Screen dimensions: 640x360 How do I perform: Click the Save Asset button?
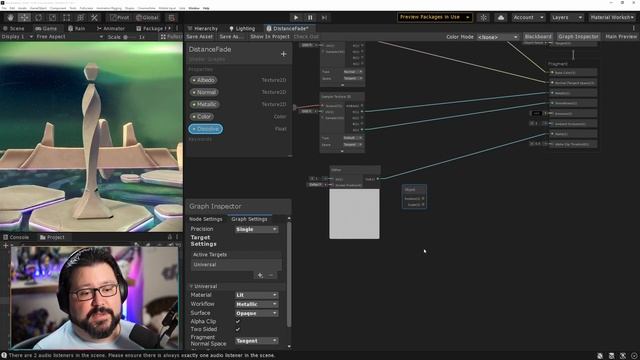coord(200,37)
